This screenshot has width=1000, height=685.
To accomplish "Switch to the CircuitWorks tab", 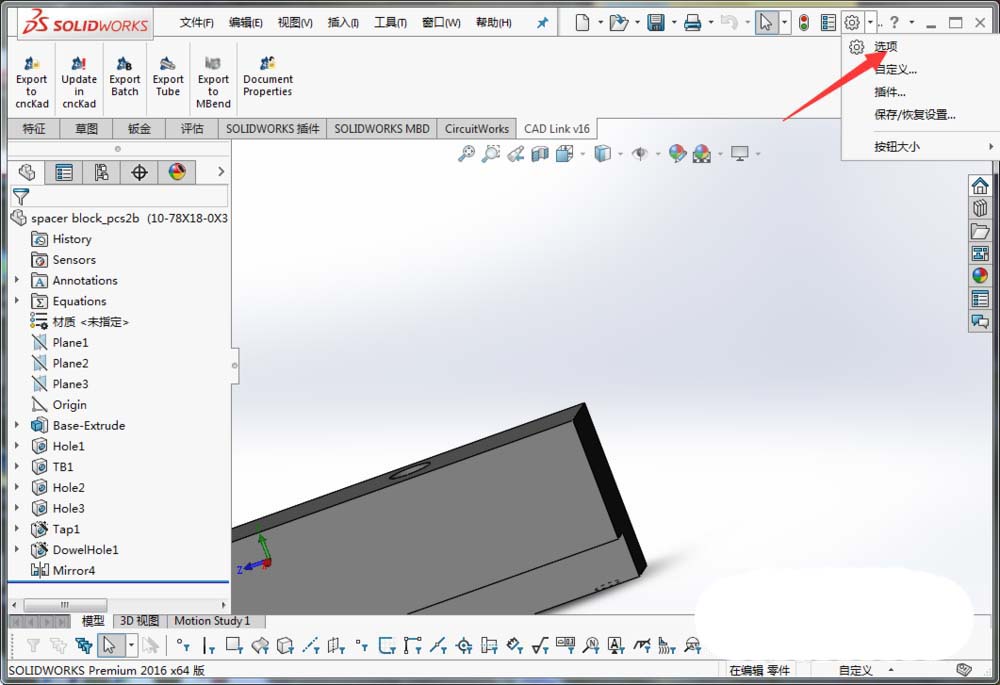I will pyautogui.click(x=477, y=129).
